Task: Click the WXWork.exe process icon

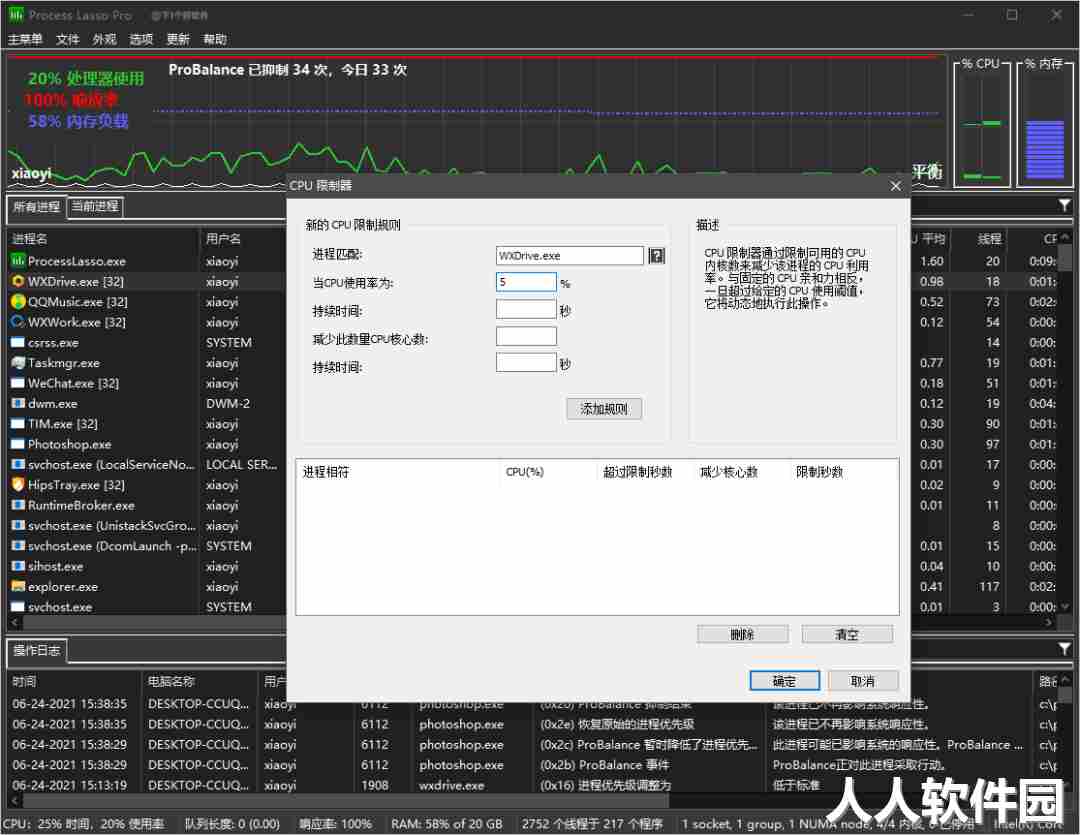Action: pyautogui.click(x=17, y=322)
